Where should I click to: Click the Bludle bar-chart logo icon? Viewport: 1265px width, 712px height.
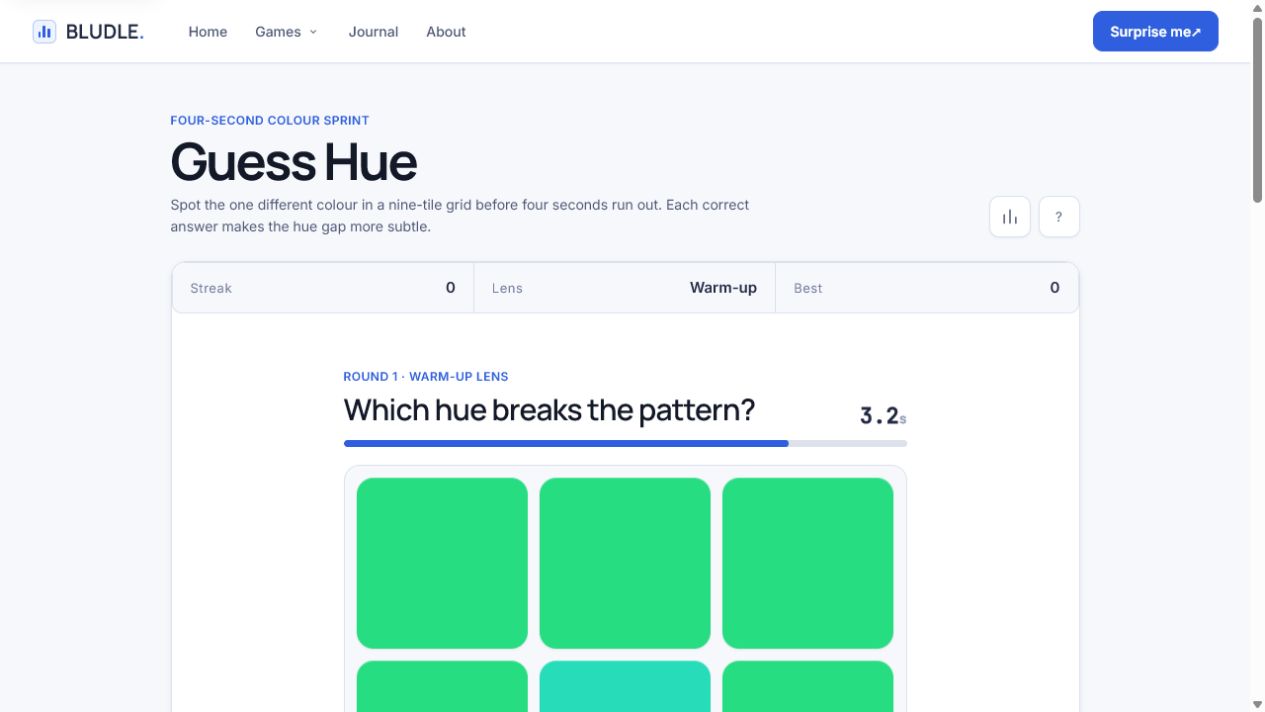44,32
